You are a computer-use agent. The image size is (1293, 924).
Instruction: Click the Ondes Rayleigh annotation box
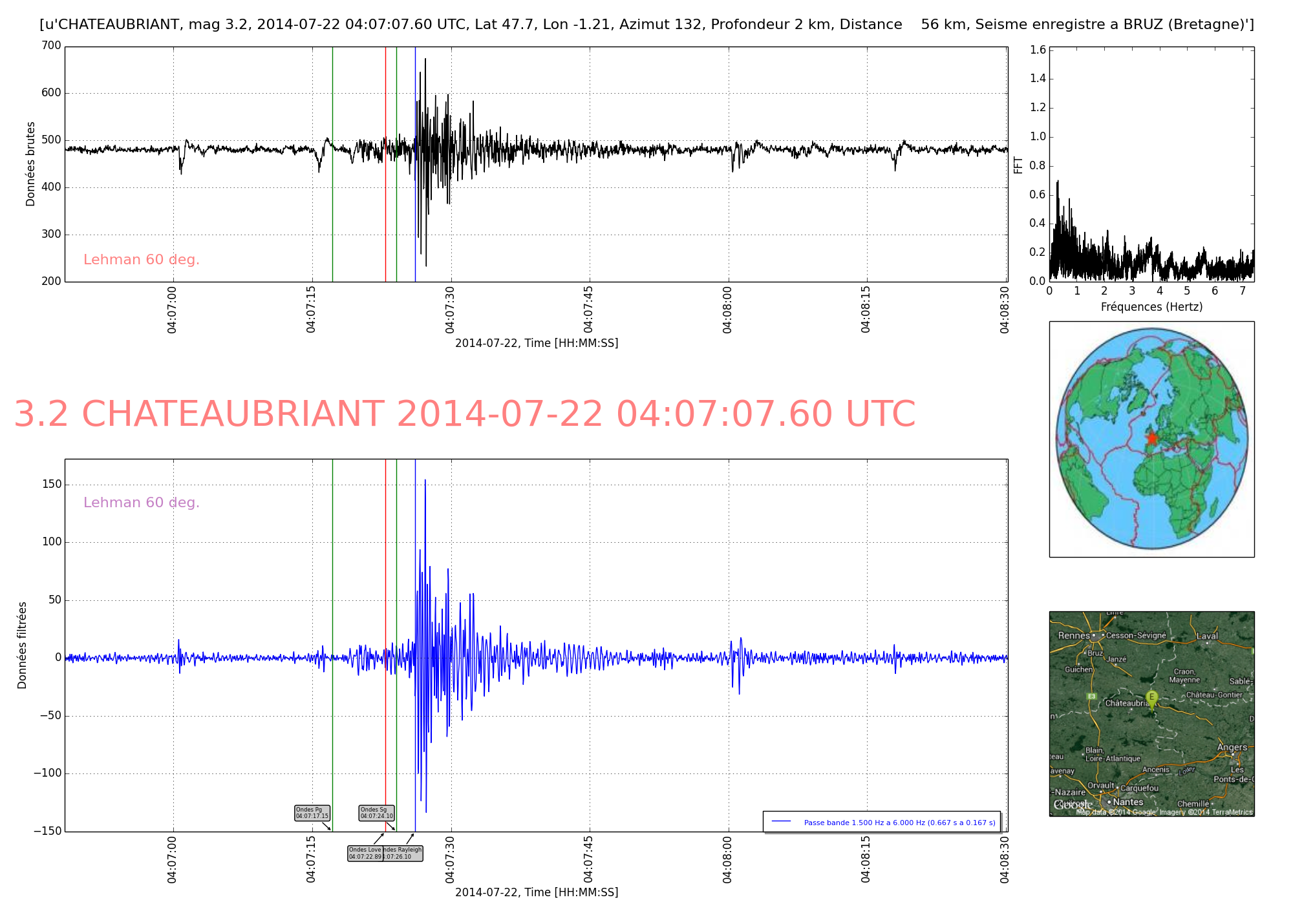coord(404,854)
